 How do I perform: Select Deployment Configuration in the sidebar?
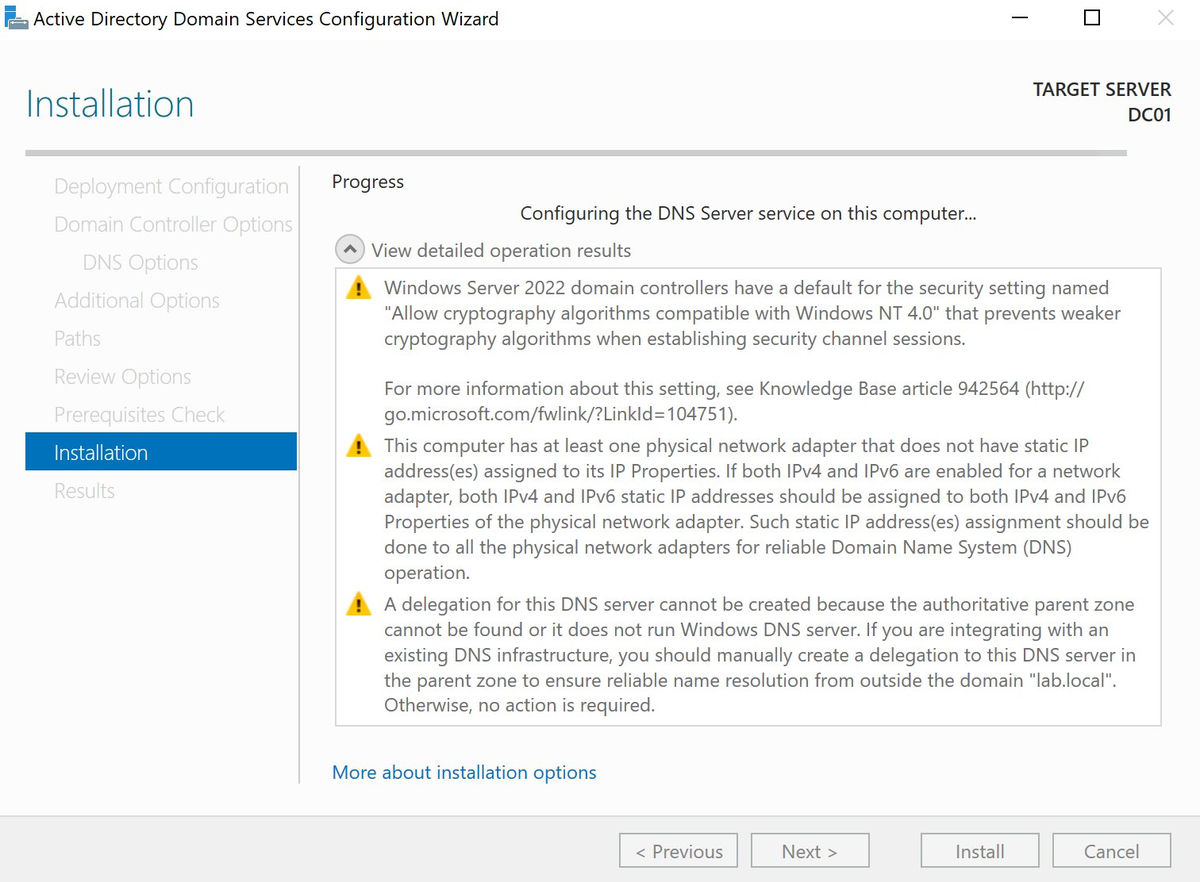coord(171,186)
